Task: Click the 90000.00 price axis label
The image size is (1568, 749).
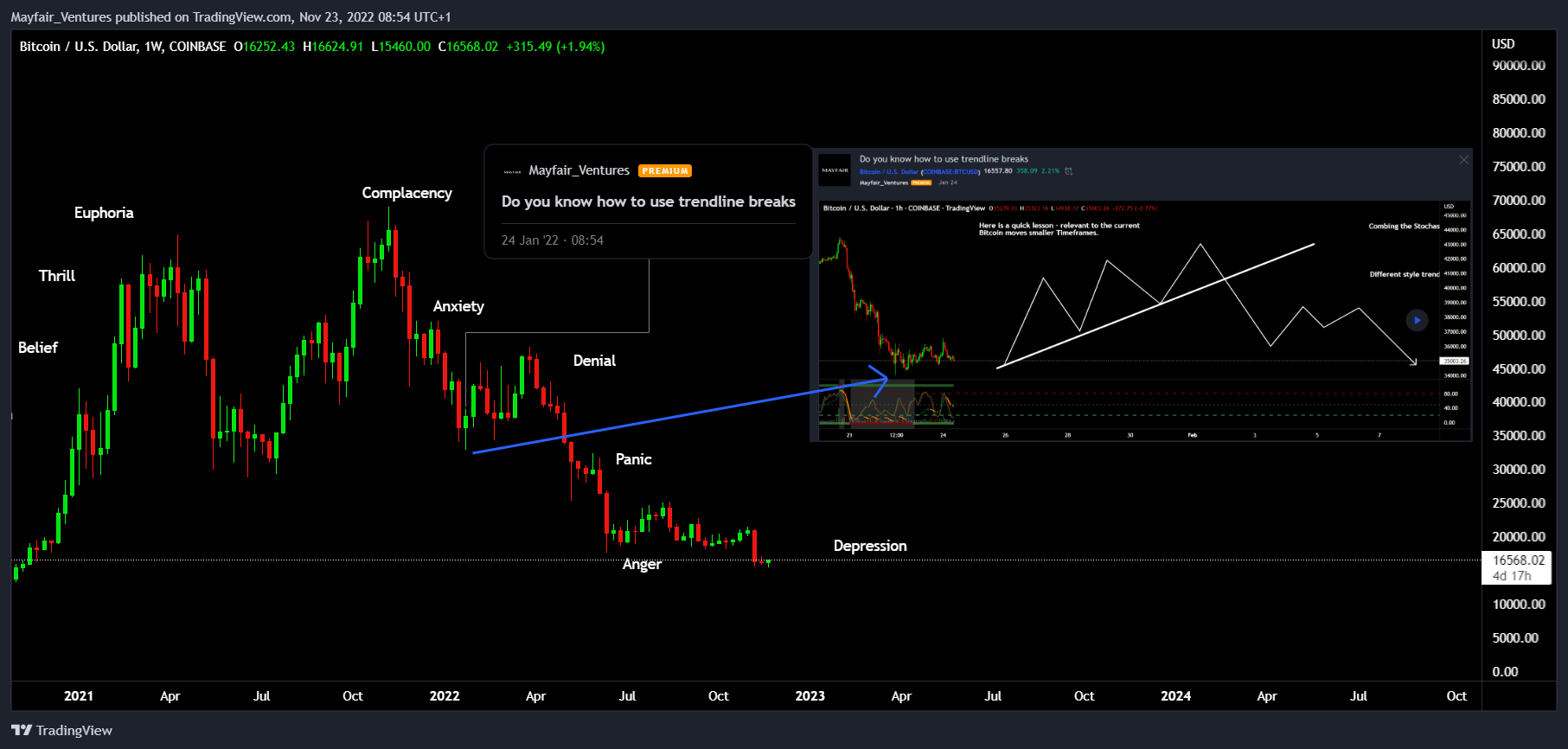Action: click(x=1519, y=66)
